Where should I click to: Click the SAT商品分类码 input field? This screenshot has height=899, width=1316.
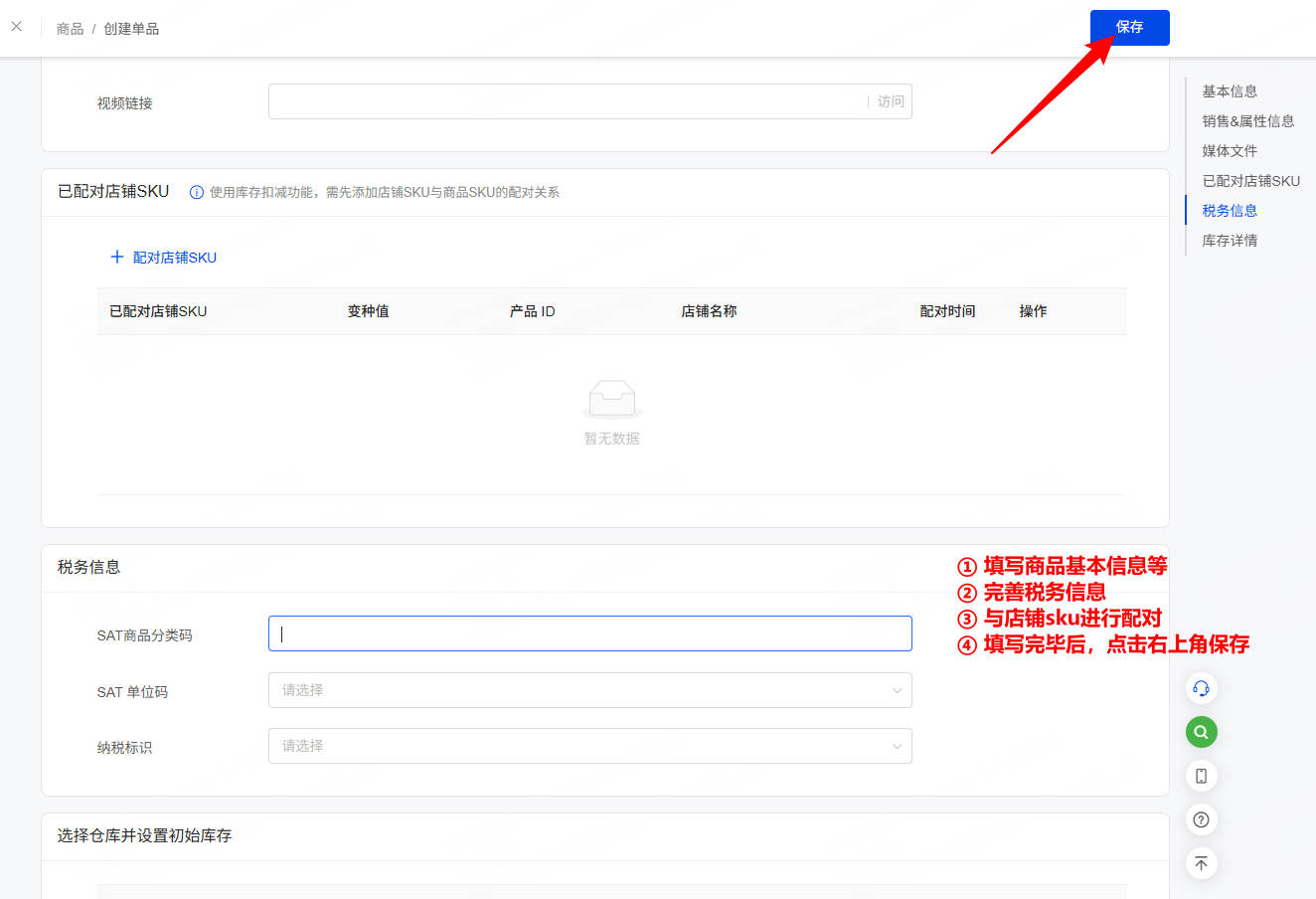[x=589, y=633]
